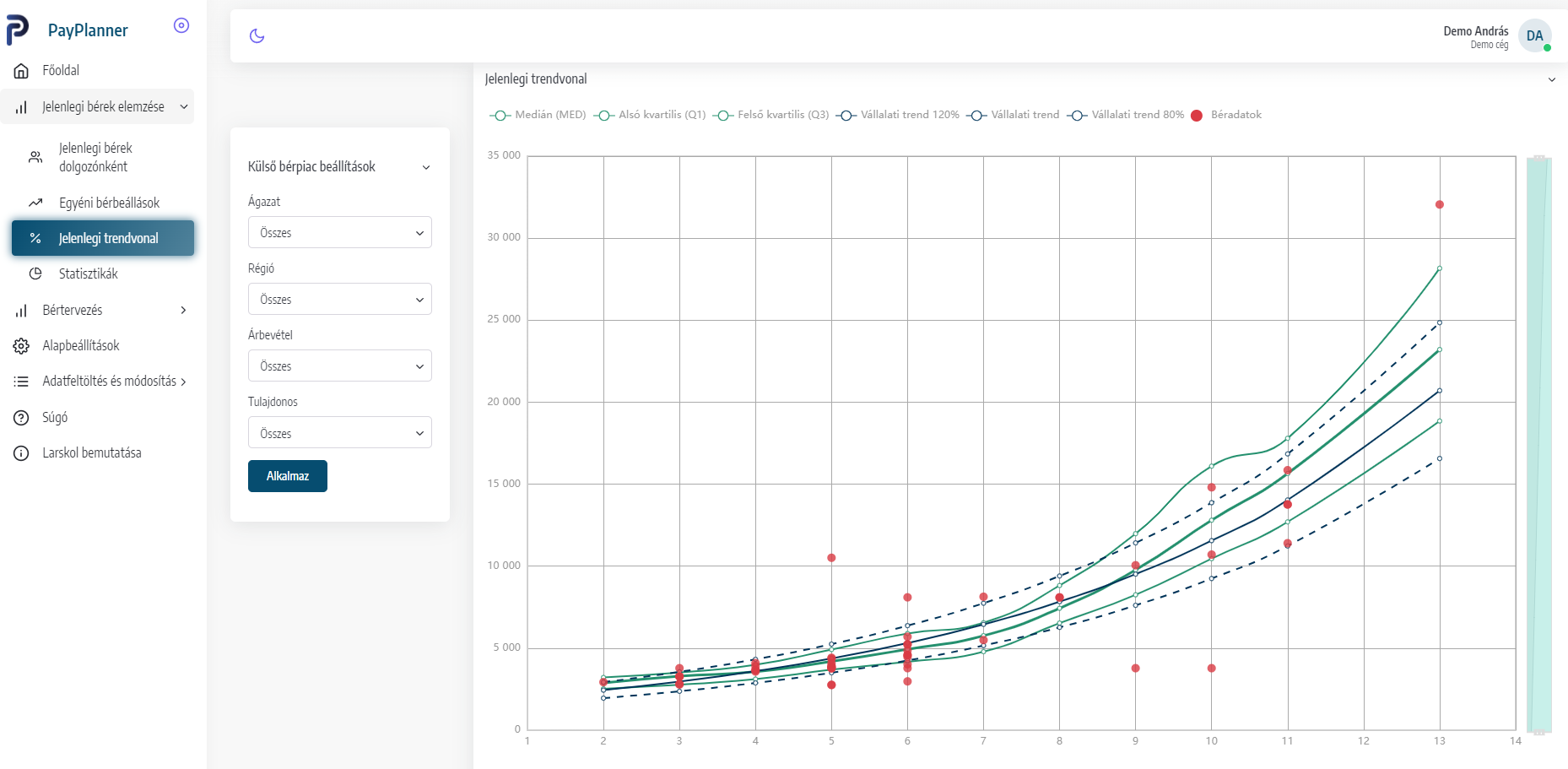Click the percent icon for Jelenlegi trendvonal

pos(35,238)
